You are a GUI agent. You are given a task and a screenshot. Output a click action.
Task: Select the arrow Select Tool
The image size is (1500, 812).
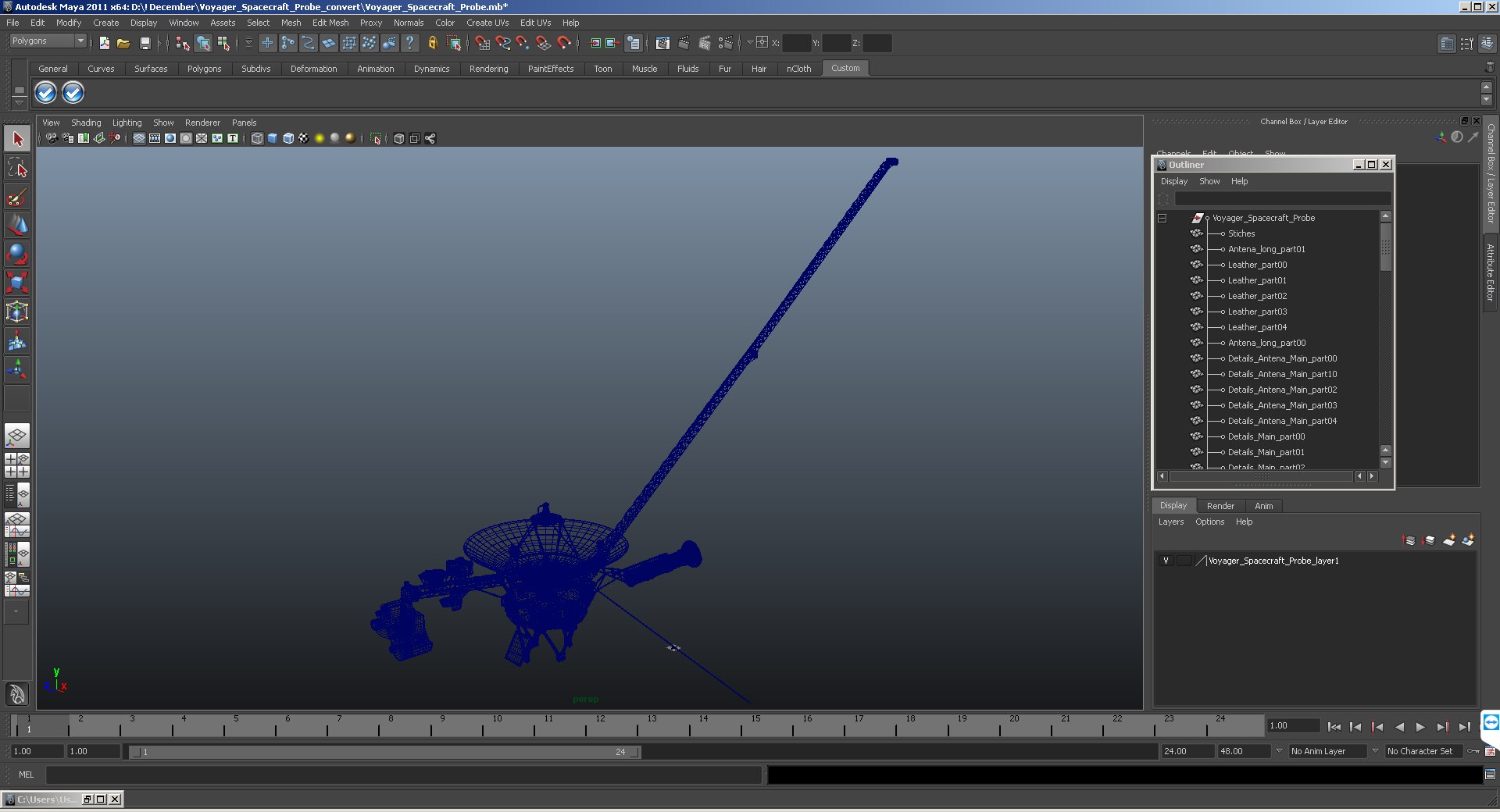click(17, 139)
